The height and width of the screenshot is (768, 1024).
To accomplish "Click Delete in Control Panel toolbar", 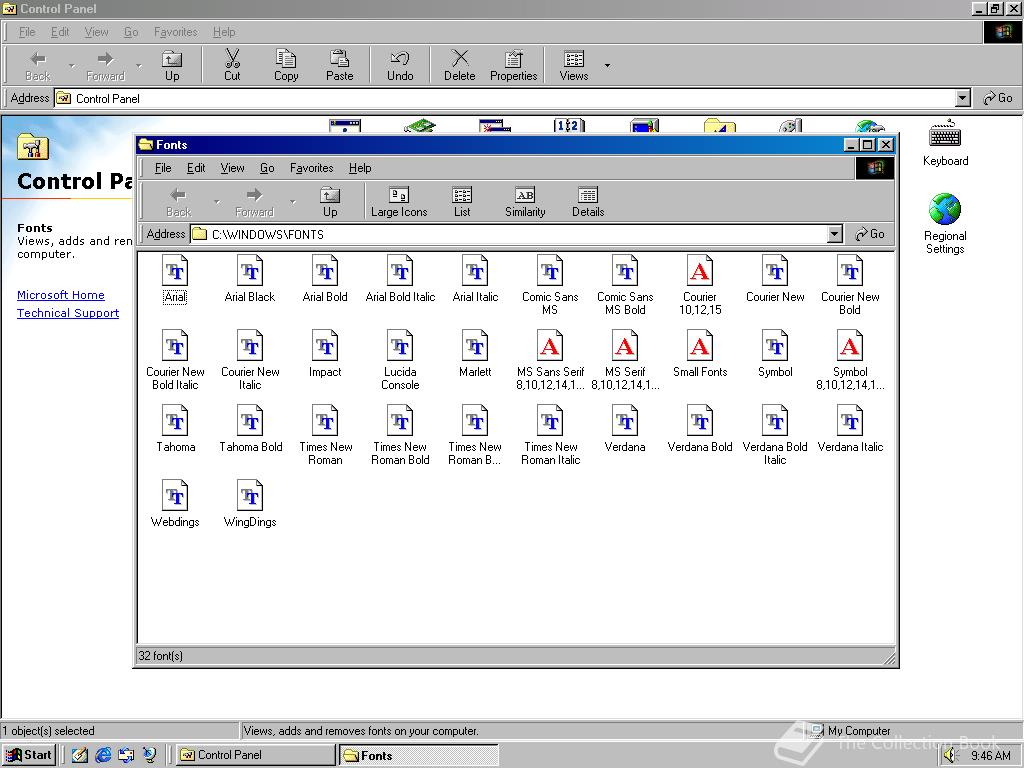I will pos(460,65).
